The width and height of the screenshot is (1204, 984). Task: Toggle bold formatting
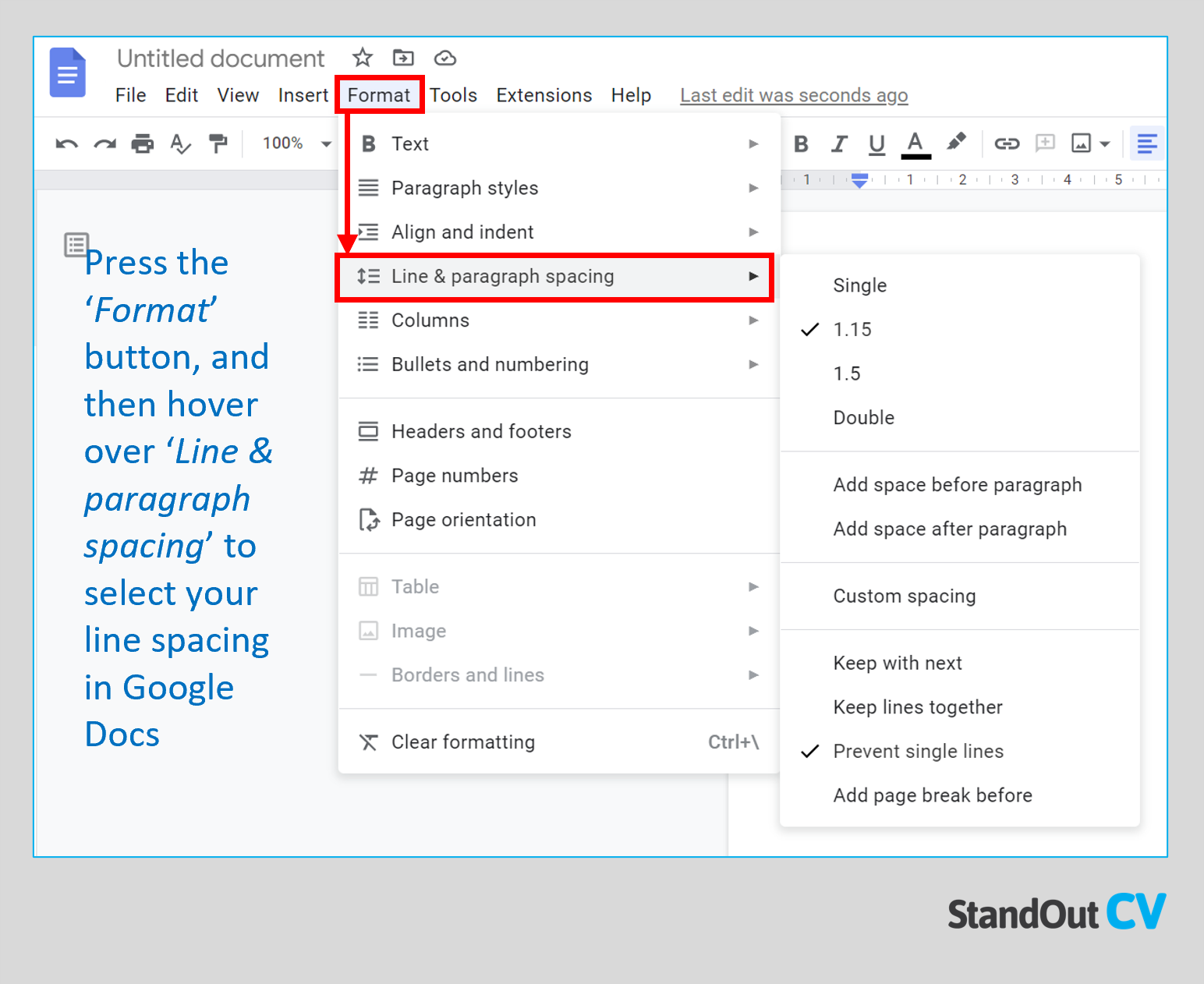(x=801, y=143)
